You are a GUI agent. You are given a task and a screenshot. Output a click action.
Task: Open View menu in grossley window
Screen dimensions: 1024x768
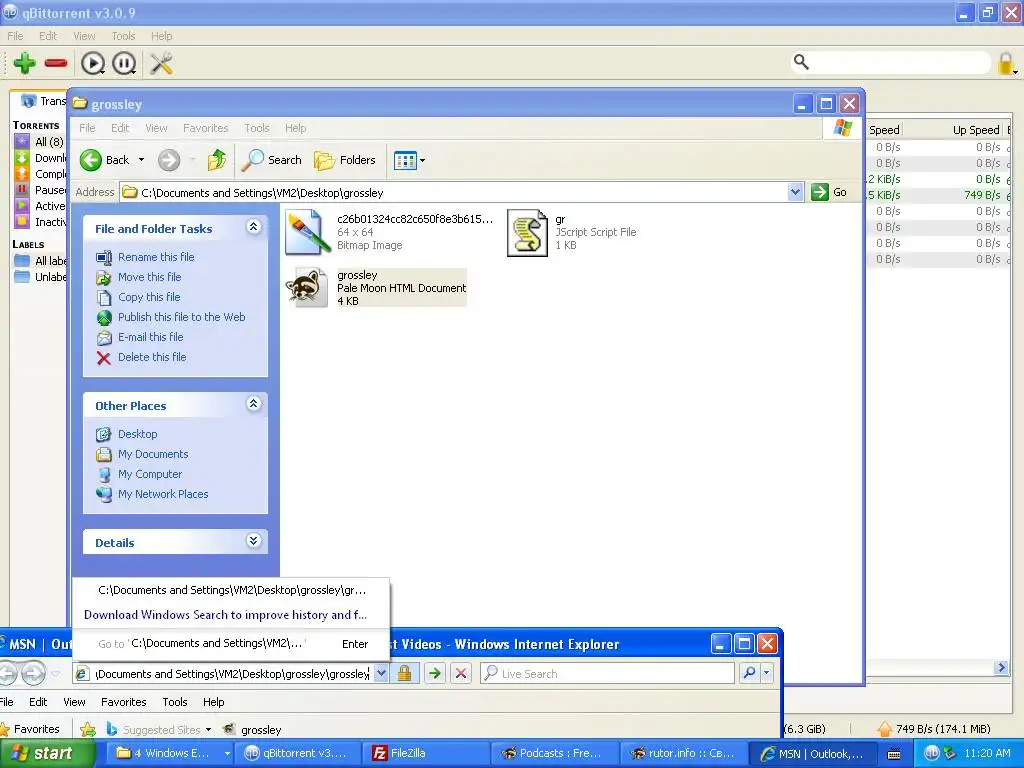click(156, 128)
